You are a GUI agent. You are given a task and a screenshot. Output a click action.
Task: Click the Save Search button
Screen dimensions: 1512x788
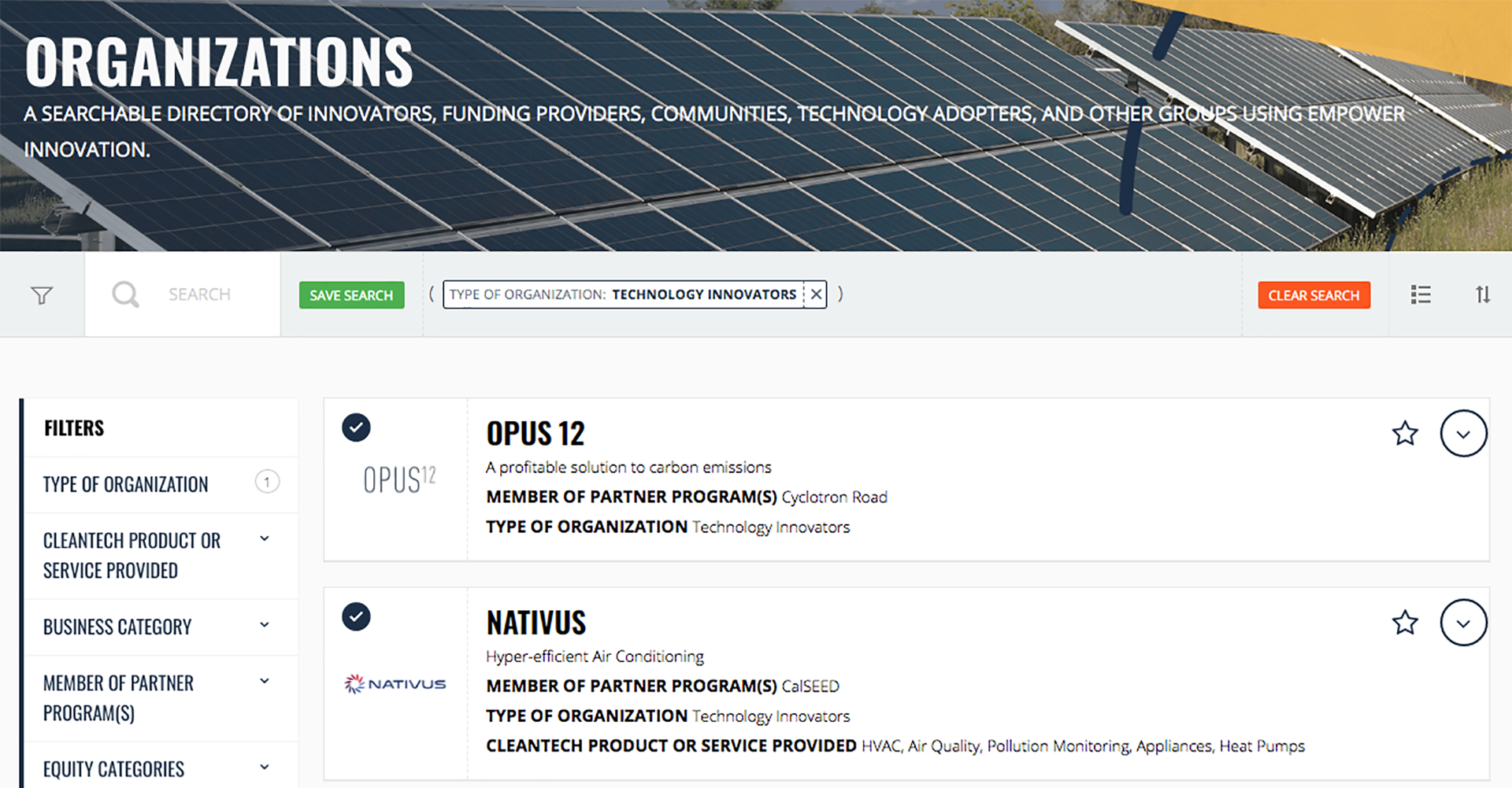[351, 295]
